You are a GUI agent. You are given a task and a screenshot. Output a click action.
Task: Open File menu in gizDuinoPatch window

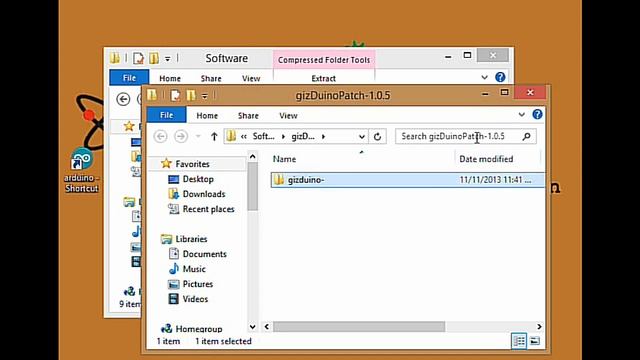[167, 115]
